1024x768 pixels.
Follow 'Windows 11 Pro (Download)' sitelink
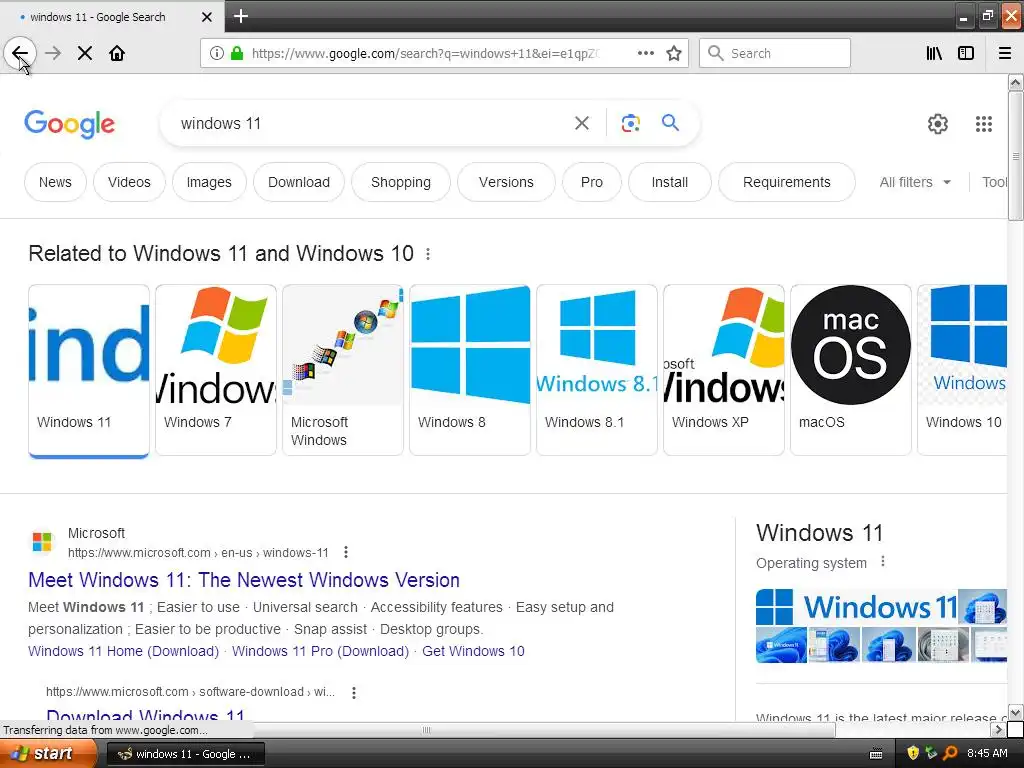(321, 651)
